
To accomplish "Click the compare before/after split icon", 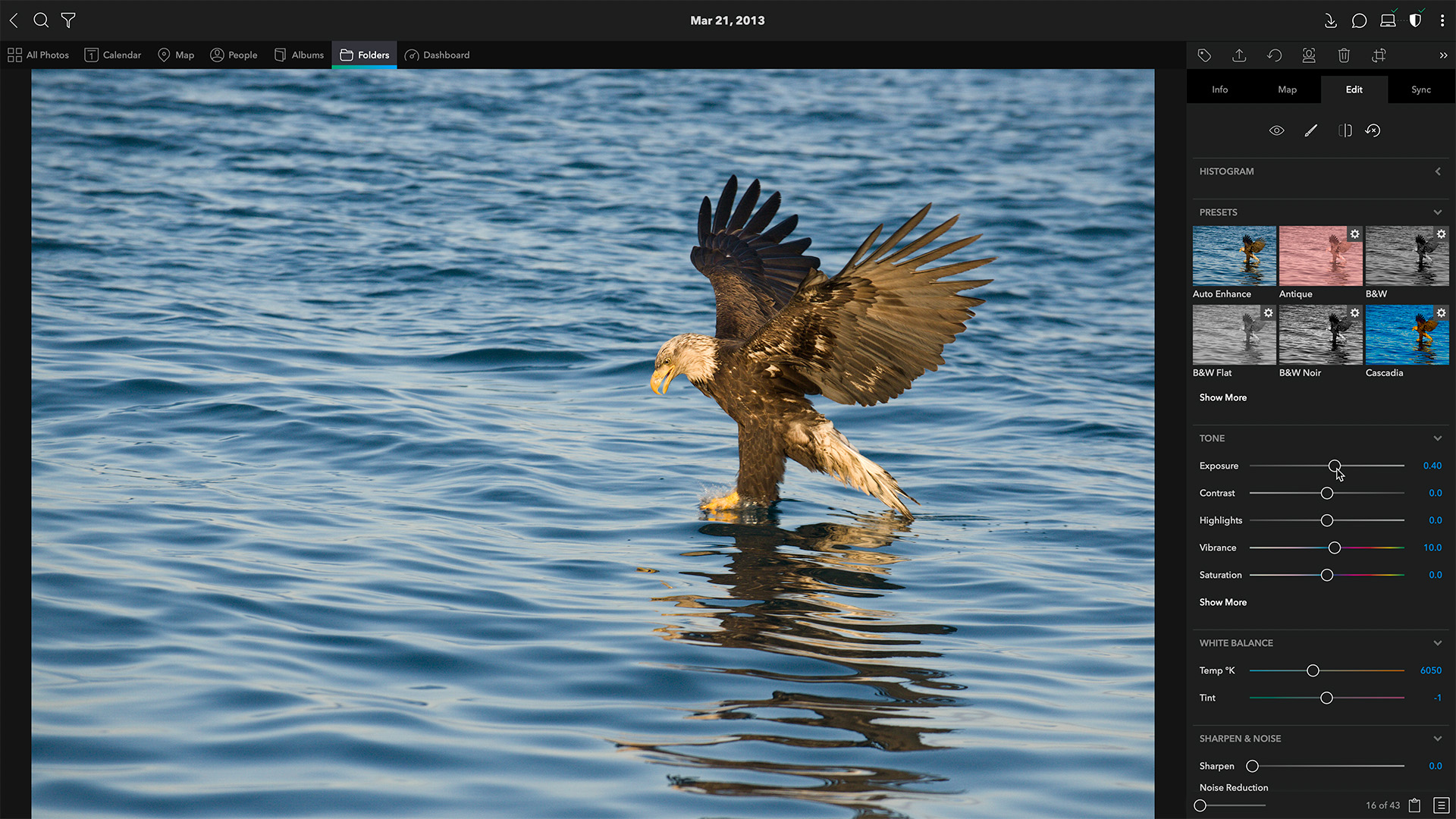I will (1345, 130).
